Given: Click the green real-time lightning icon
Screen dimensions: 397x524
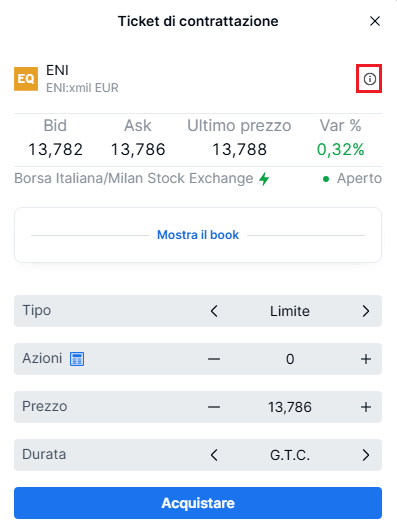Looking at the screenshot, I should (x=264, y=179).
